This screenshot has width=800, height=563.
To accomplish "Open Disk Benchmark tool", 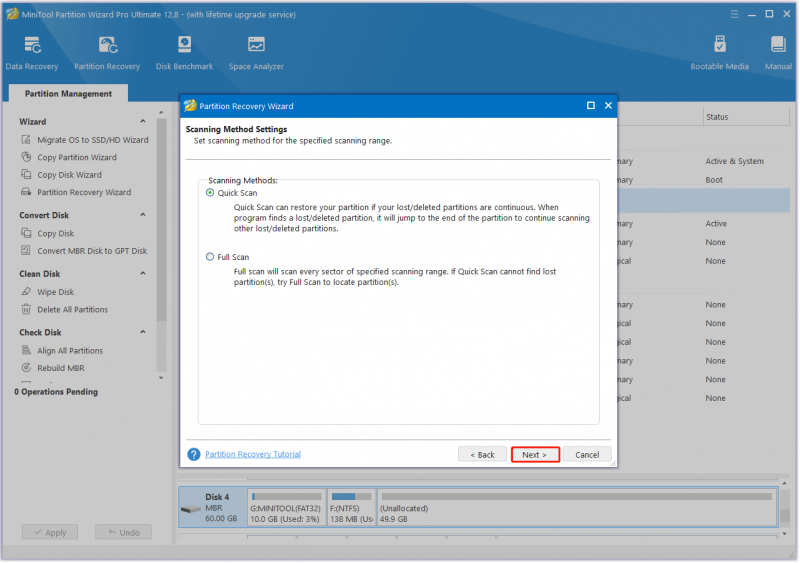I will (x=184, y=53).
